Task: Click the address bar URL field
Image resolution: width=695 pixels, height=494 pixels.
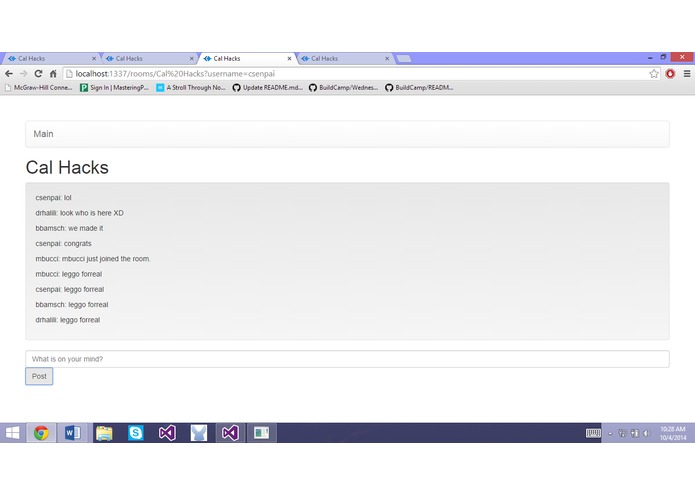Action: [362, 74]
